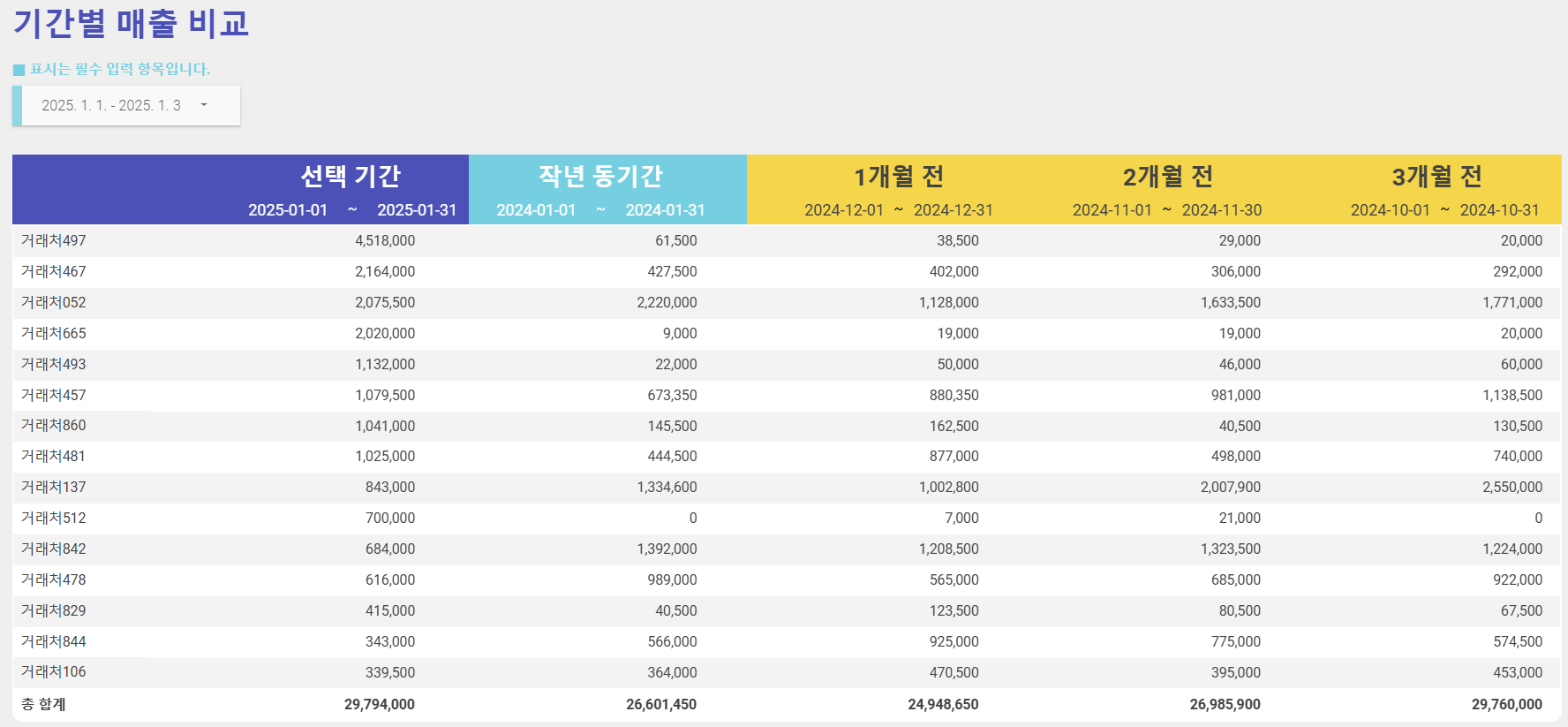Click value 2,164,000 in selected period
This screenshot has height=727, width=1568.
[385, 272]
